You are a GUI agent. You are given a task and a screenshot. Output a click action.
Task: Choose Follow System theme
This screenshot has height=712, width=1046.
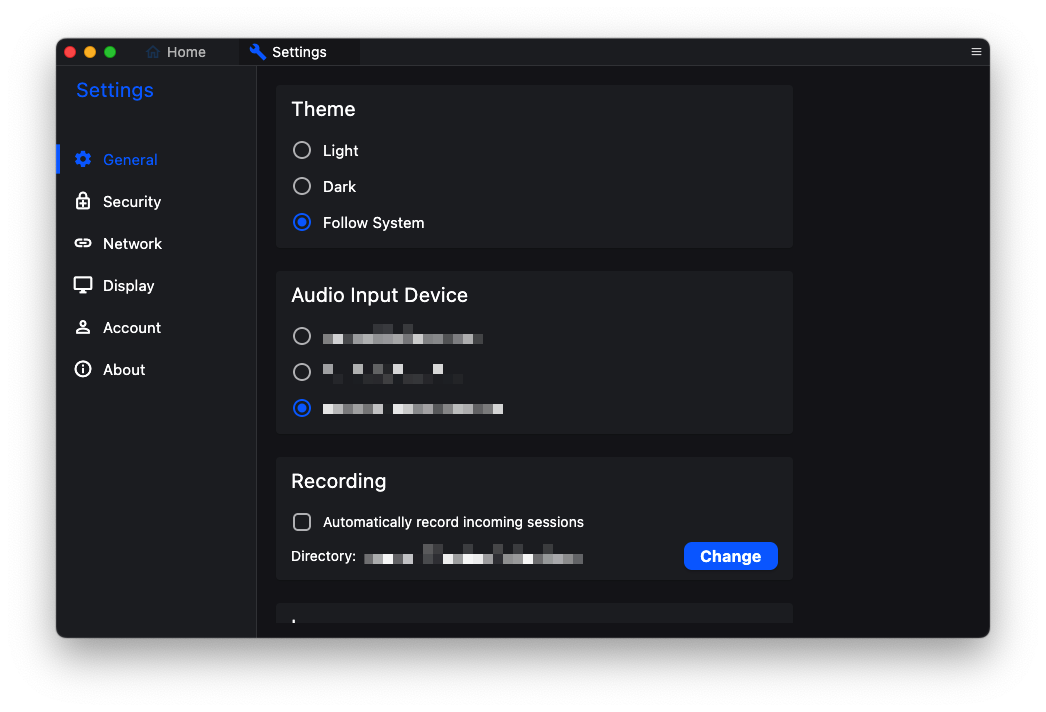tap(301, 222)
